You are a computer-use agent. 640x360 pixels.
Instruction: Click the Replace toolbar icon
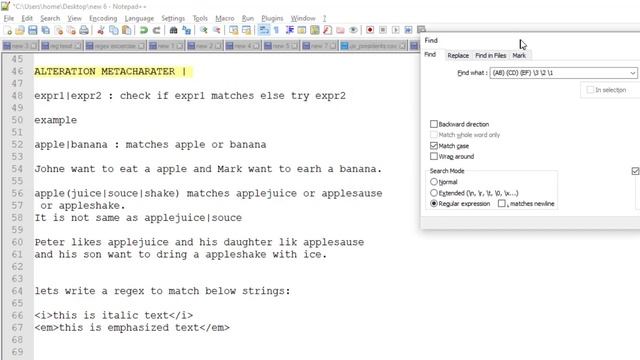[187, 30]
